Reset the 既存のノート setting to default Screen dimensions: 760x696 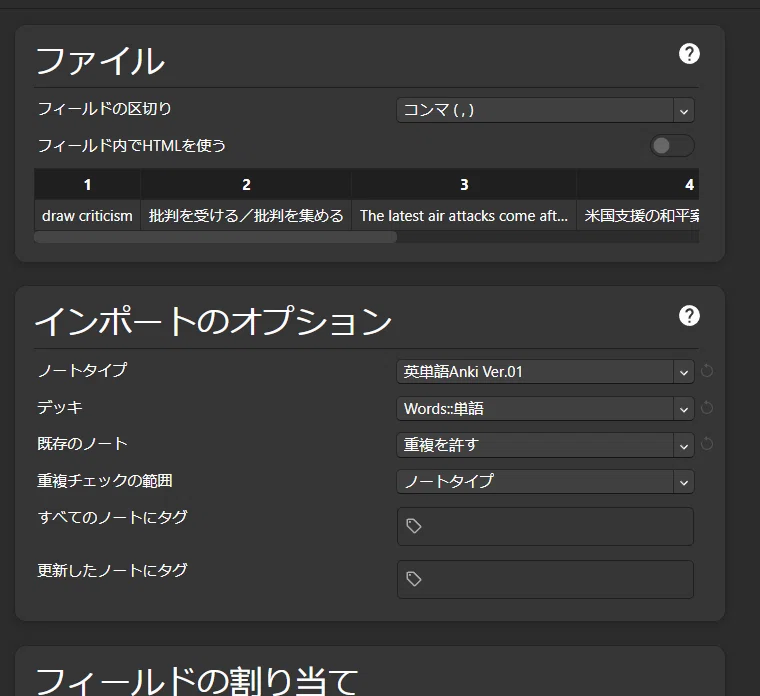point(707,444)
